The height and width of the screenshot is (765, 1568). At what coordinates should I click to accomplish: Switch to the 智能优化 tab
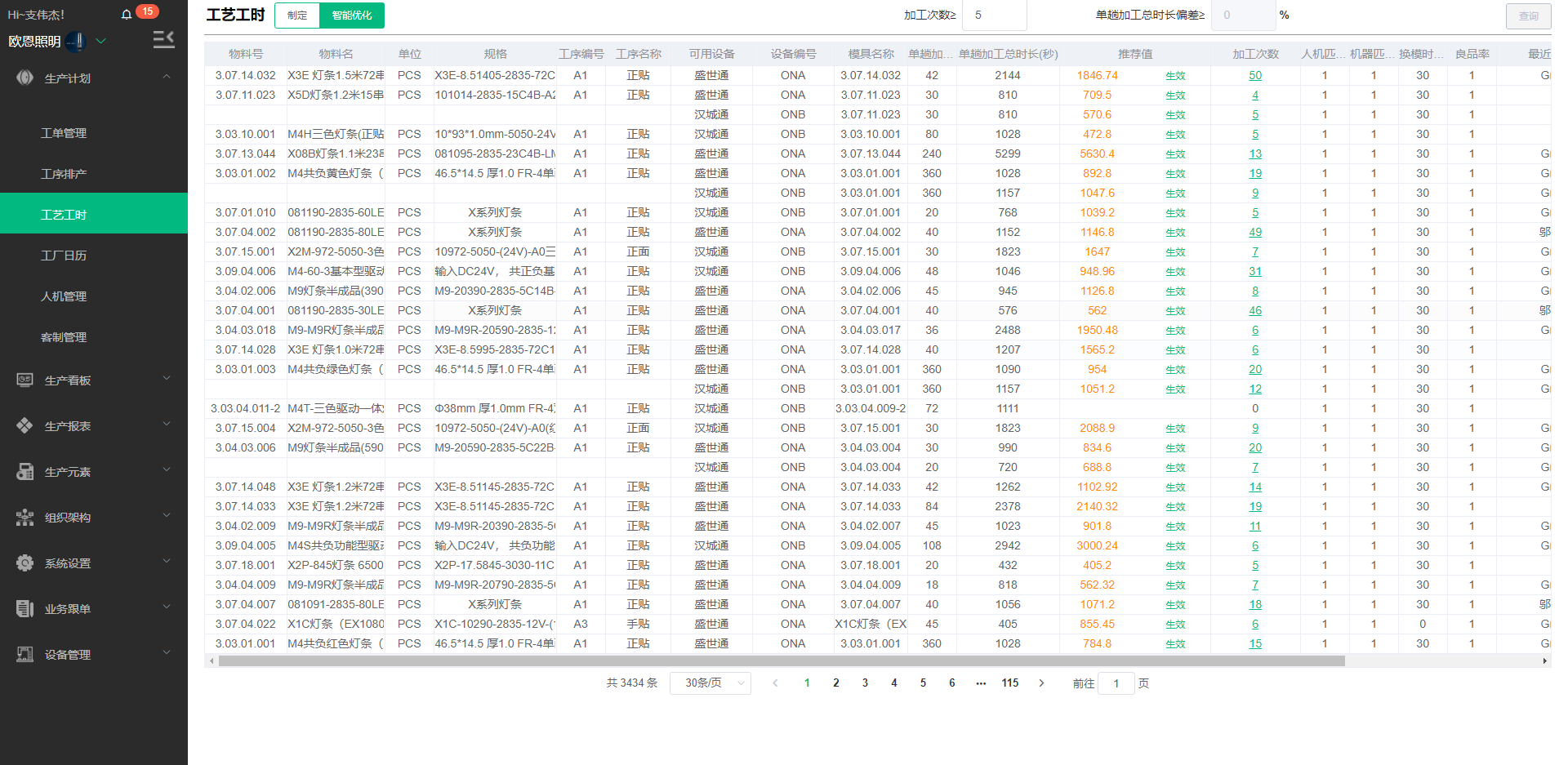point(352,16)
